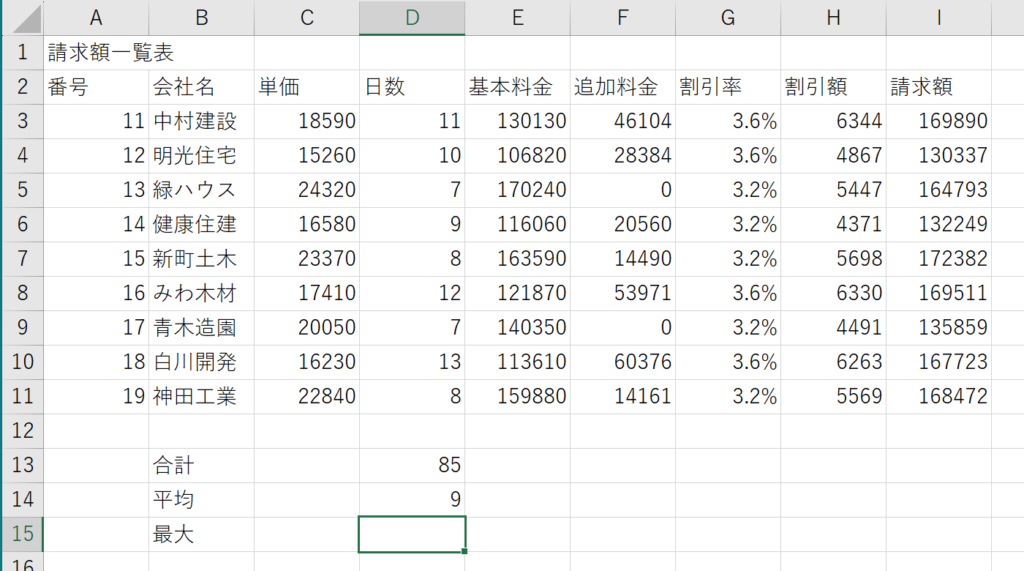Select the cell 明光住宅
The height and width of the screenshot is (571, 1024).
tap(201, 155)
